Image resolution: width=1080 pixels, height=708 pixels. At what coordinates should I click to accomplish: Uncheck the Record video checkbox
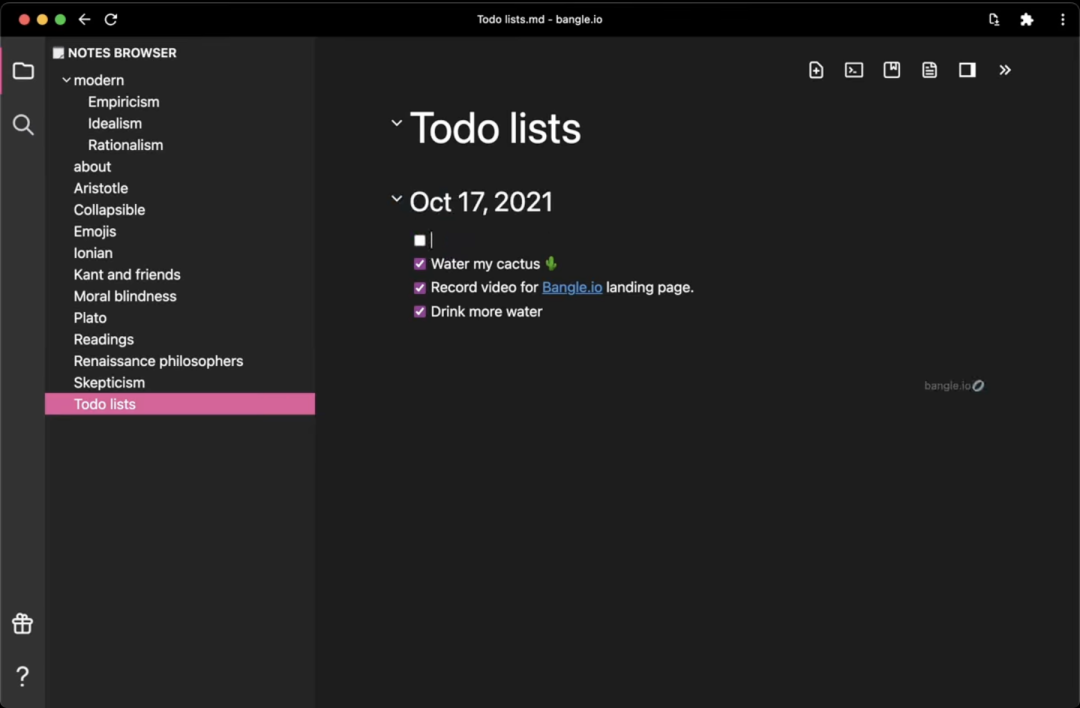(419, 288)
